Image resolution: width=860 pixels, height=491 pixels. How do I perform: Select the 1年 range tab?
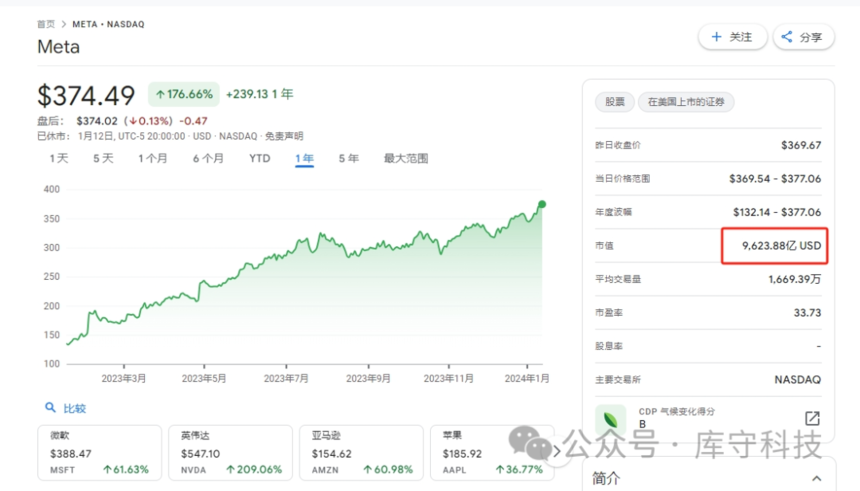[x=304, y=159]
